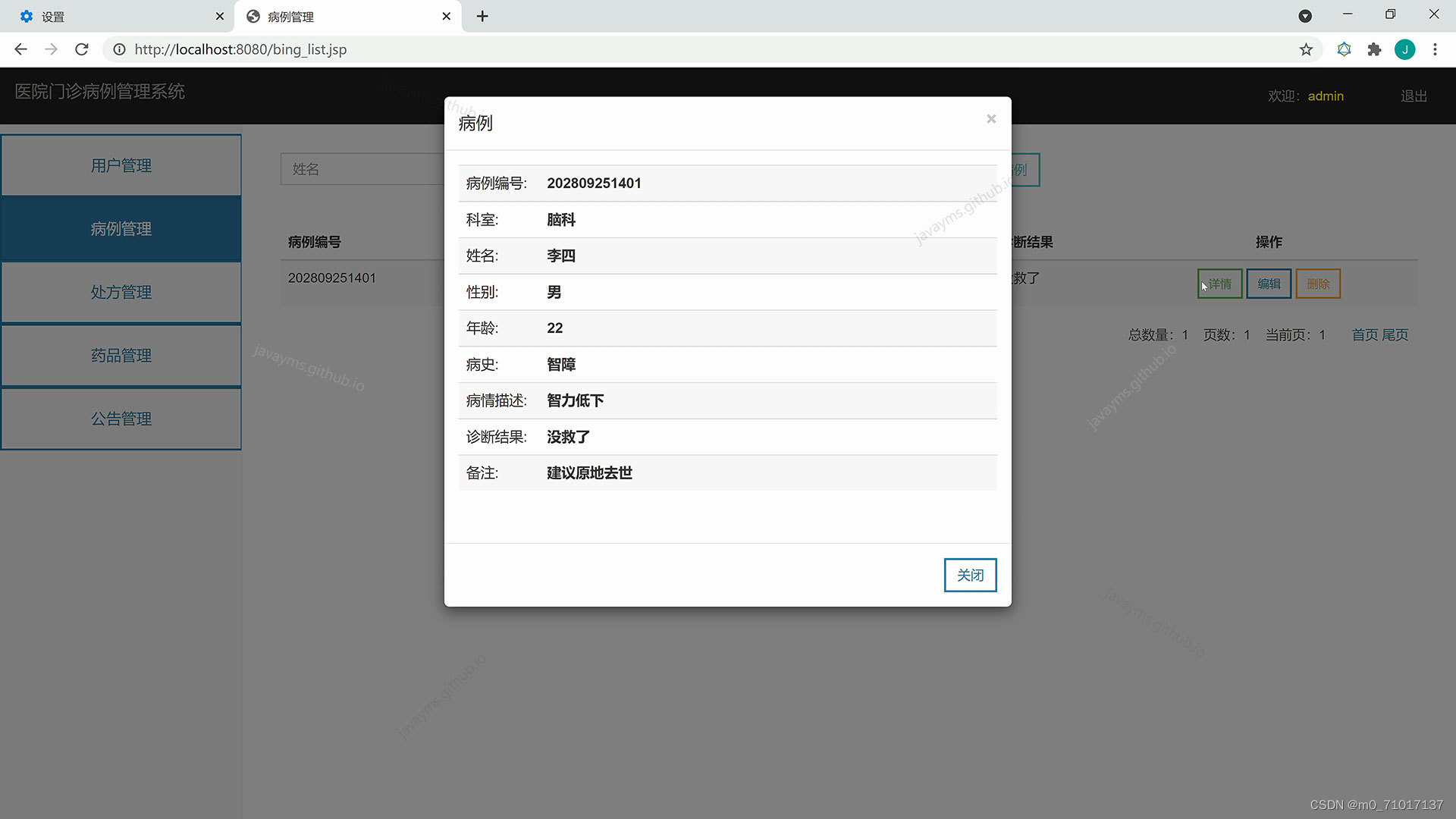Click the 删除 button for the case row
The width and height of the screenshot is (1456, 819).
(x=1318, y=284)
